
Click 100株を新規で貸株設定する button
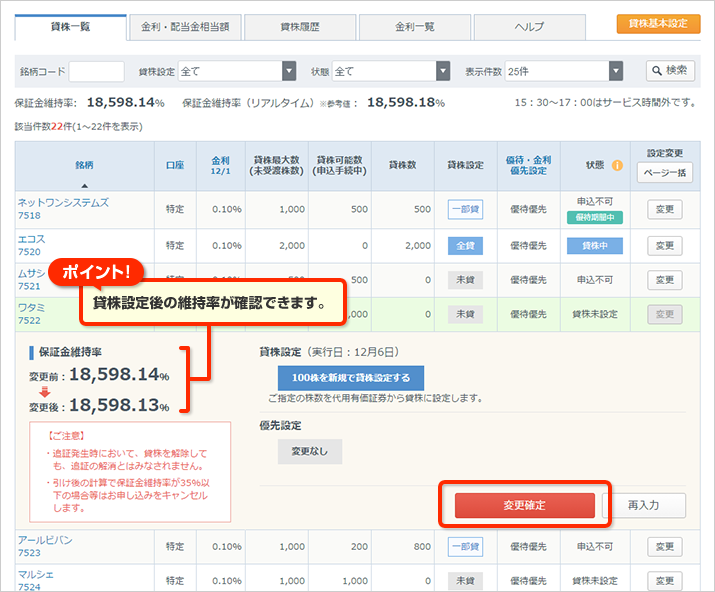350,378
